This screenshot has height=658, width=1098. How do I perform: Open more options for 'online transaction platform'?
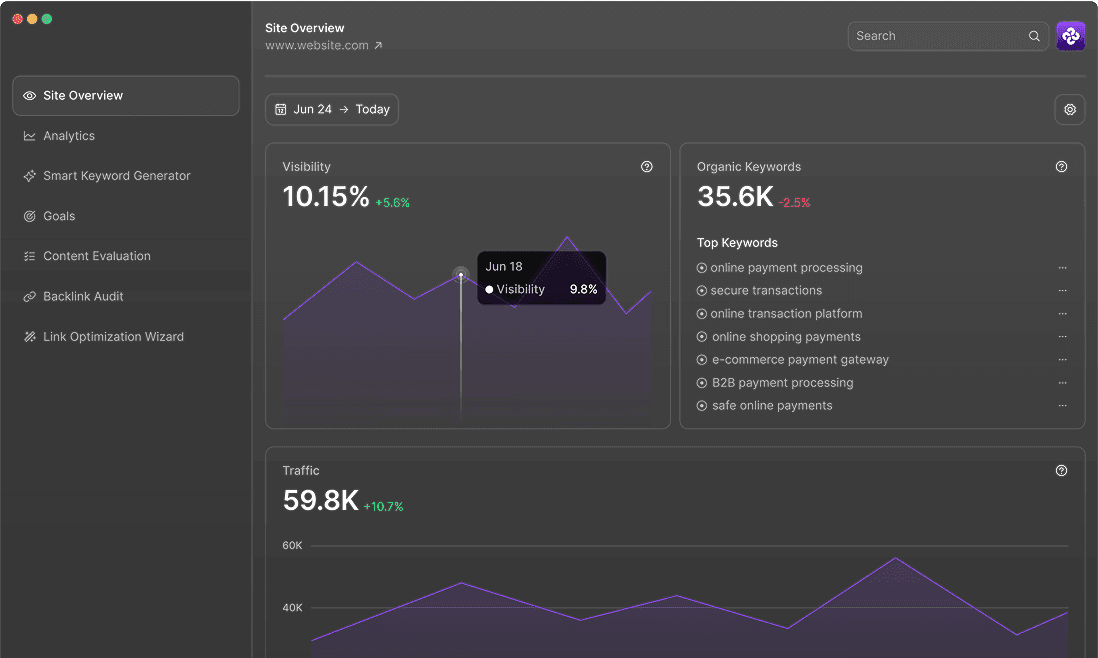coord(1062,314)
